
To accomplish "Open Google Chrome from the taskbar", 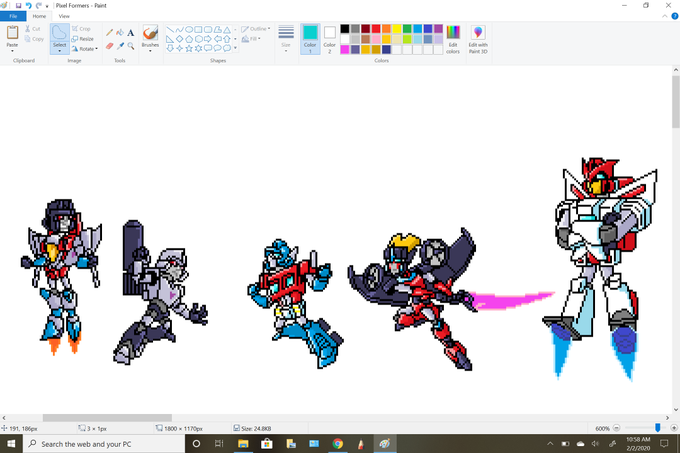I will pyautogui.click(x=338, y=444).
